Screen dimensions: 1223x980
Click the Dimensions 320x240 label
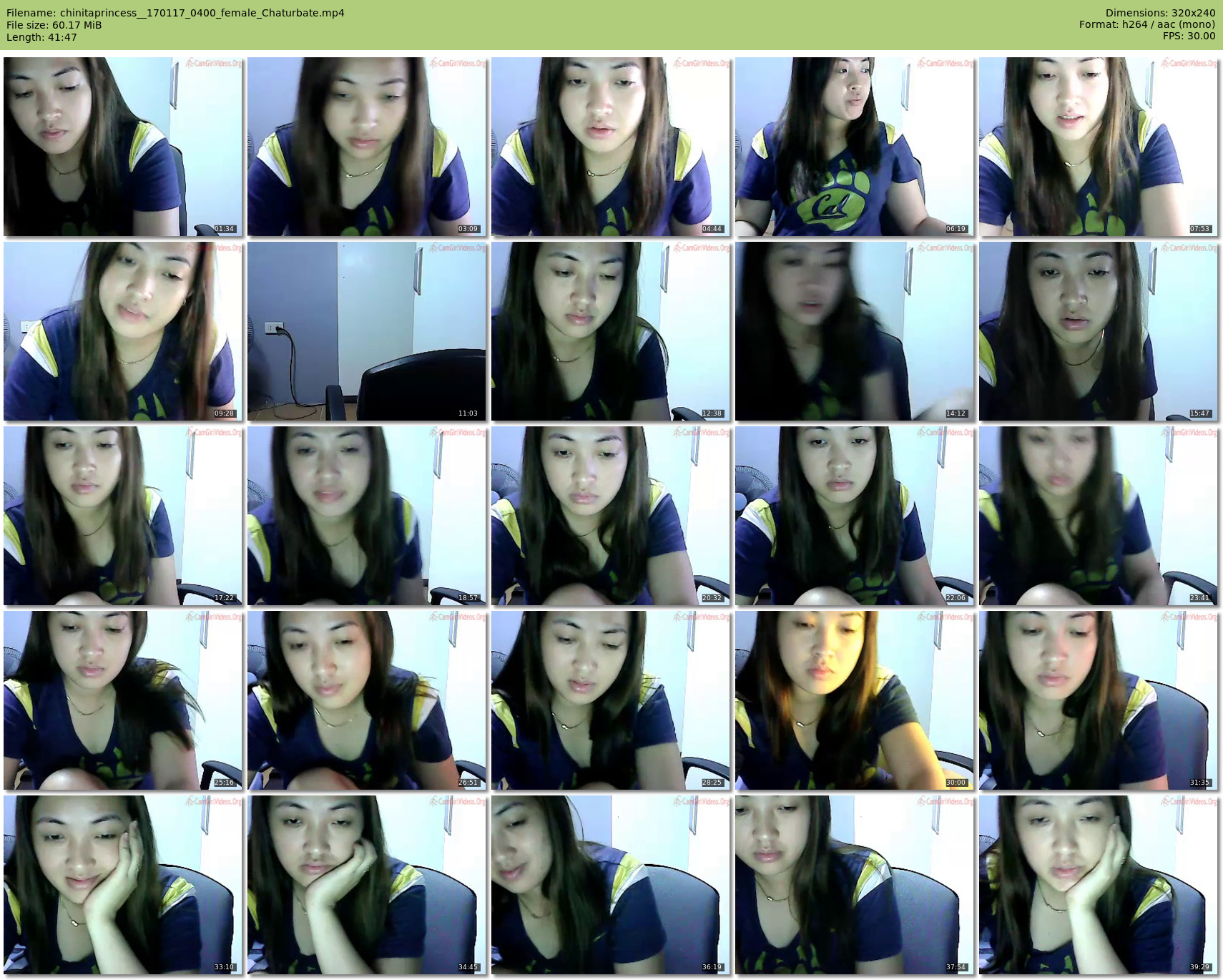click(1160, 13)
